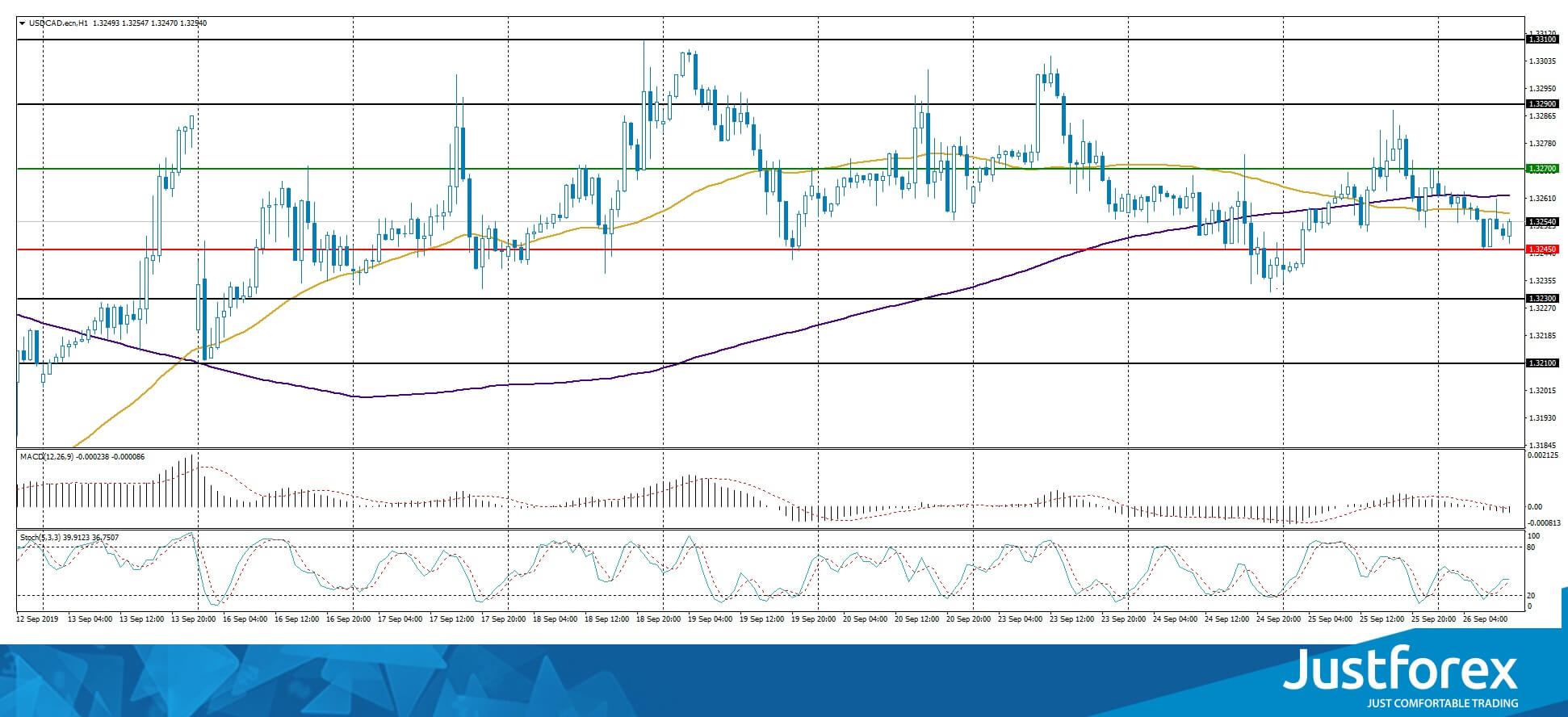The width and height of the screenshot is (1568, 717).
Task: Click the 13 Sep 20:00 time label
Action: click(194, 619)
